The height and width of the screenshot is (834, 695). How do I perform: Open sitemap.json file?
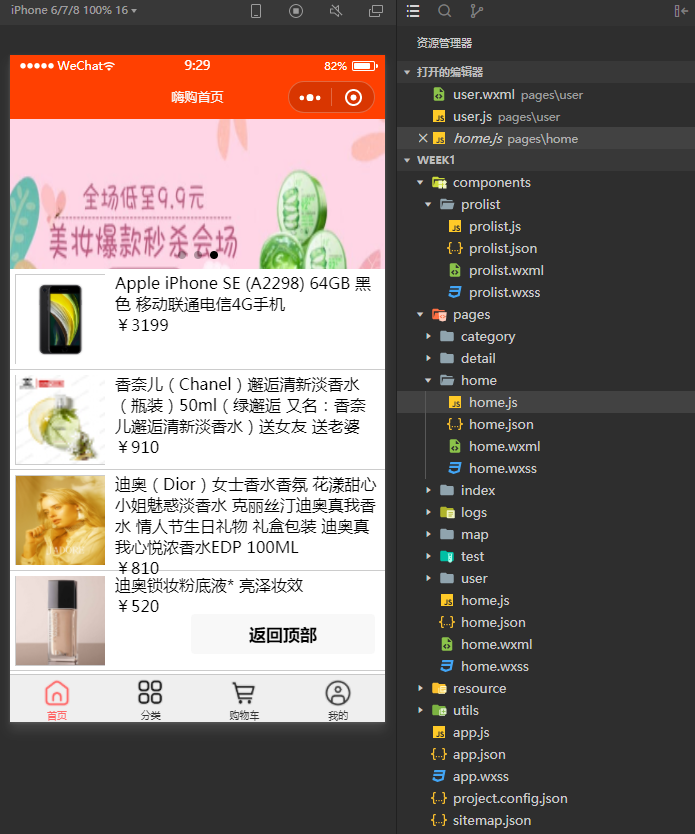point(546,821)
